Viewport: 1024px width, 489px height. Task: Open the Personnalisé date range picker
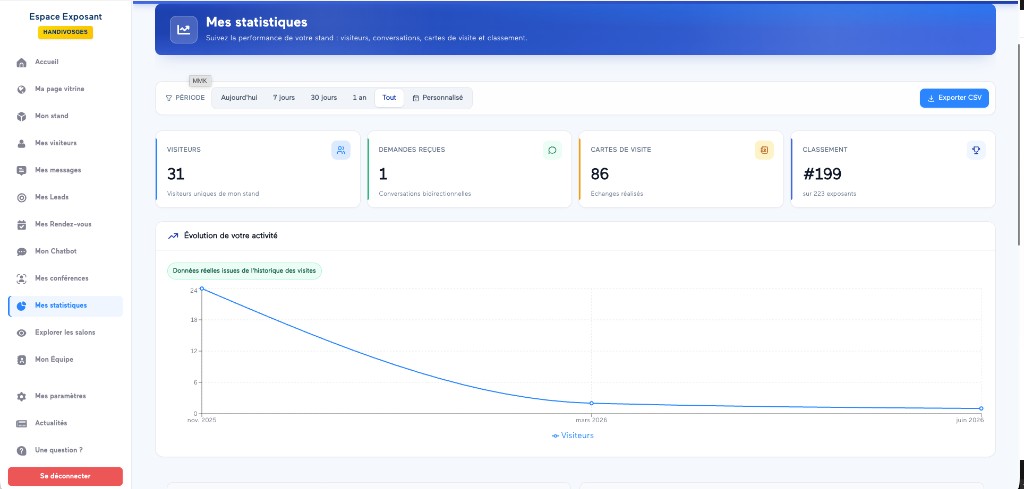click(x=438, y=98)
